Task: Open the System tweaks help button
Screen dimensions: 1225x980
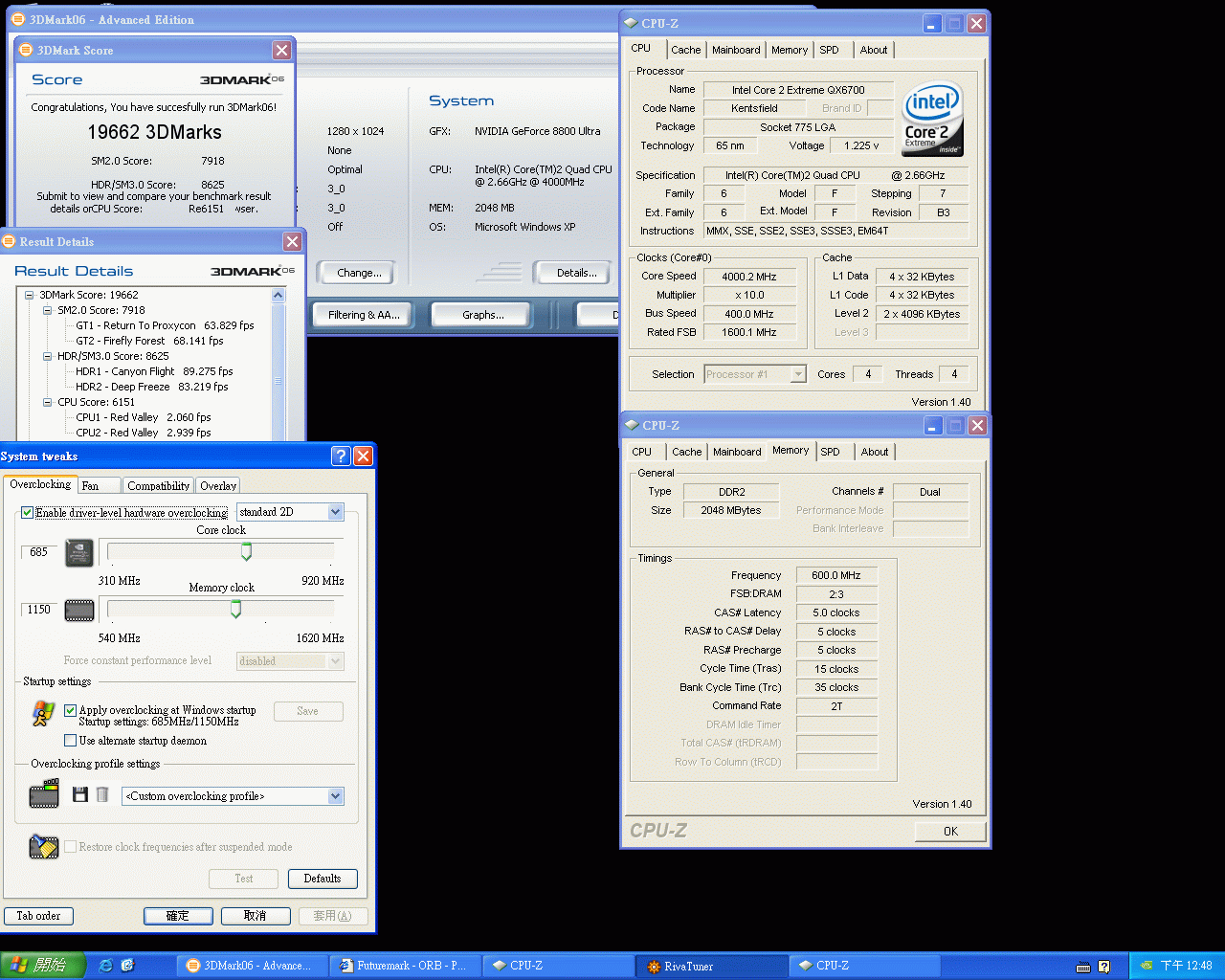Action: pyautogui.click(x=341, y=457)
